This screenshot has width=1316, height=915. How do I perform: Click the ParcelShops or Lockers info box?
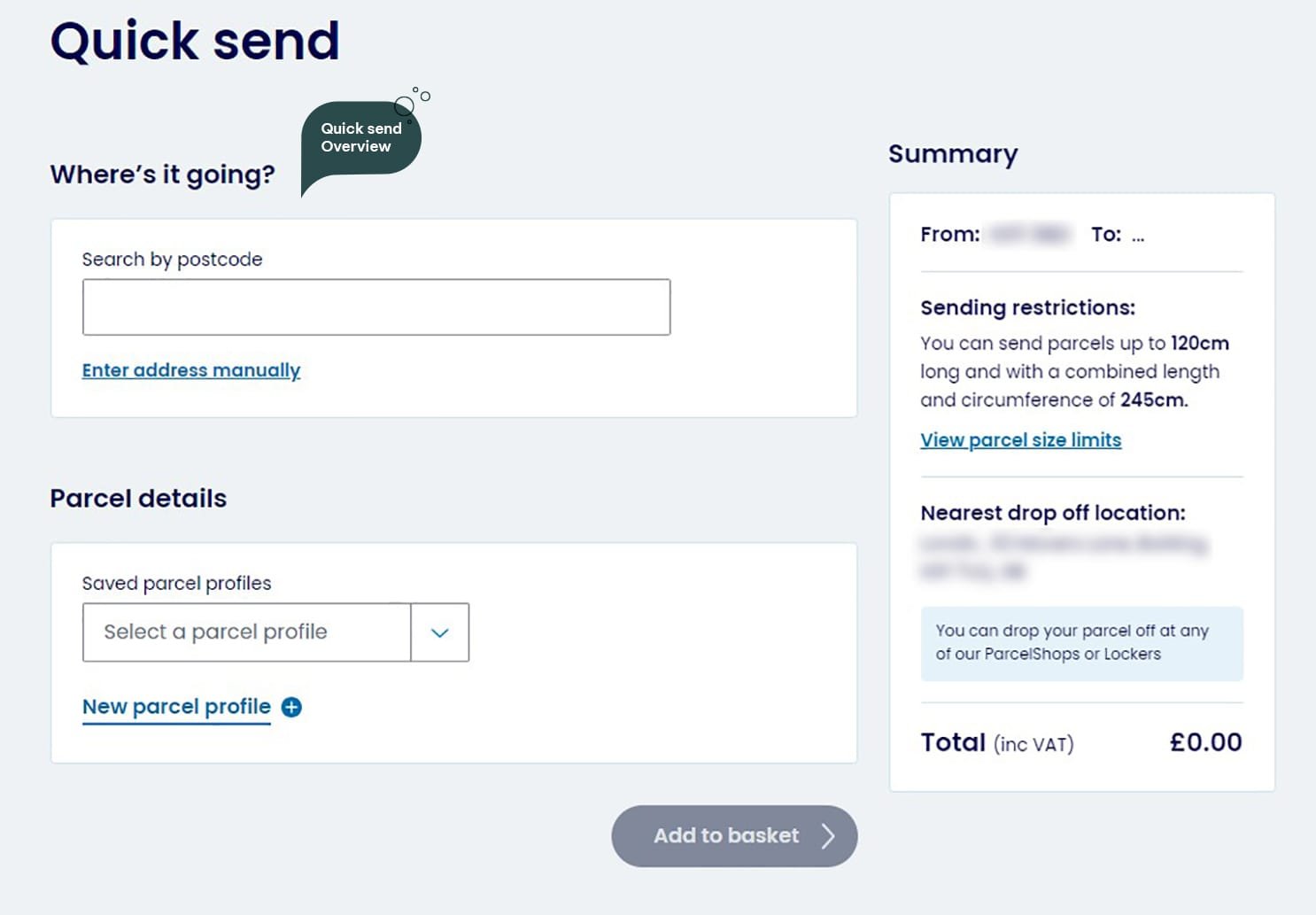1081,643
